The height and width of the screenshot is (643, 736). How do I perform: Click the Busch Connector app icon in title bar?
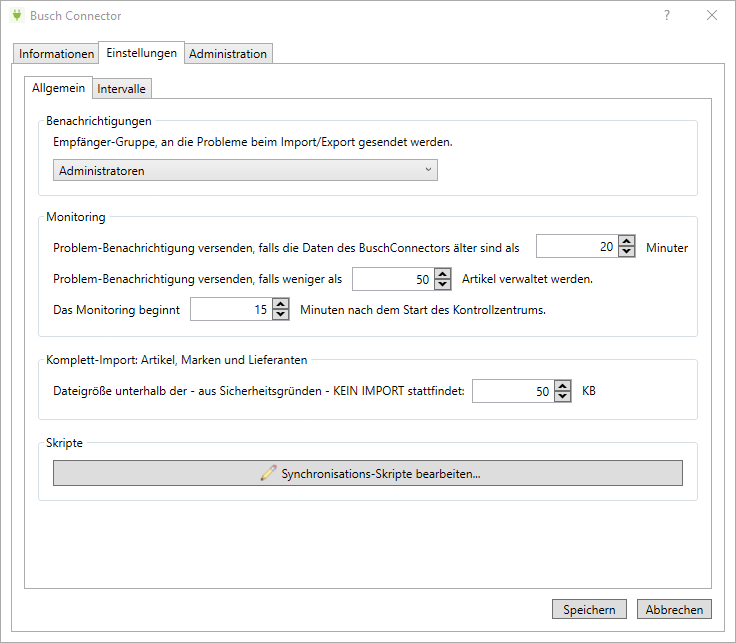click(15, 16)
